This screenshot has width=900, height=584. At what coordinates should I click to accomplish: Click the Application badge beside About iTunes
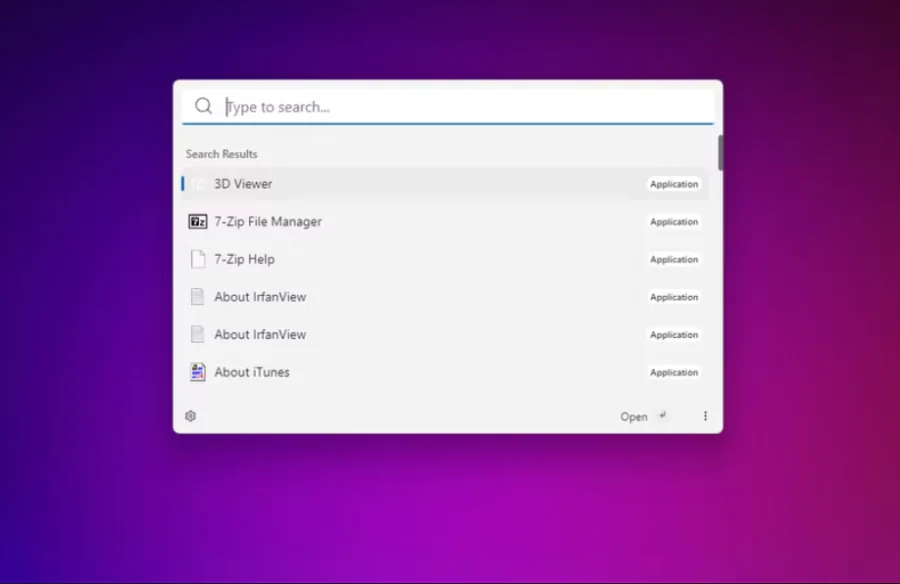pyautogui.click(x=674, y=372)
